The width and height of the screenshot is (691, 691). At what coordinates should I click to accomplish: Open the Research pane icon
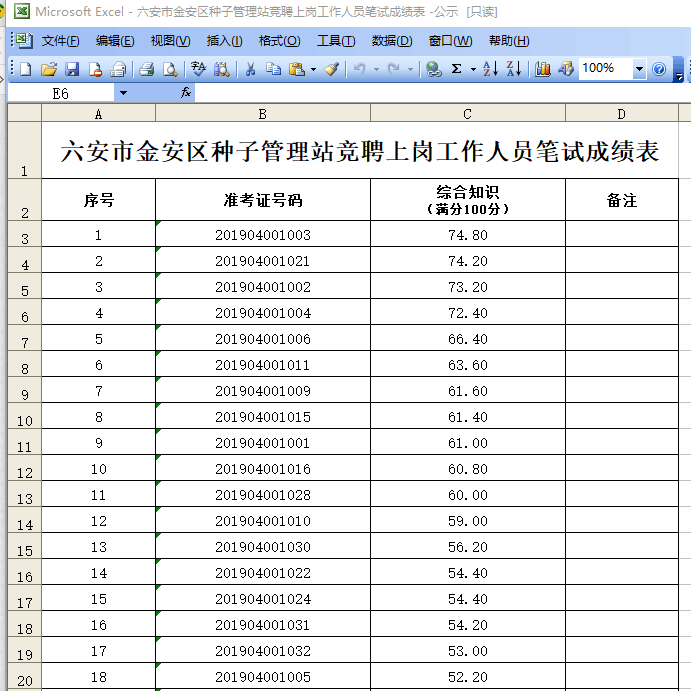tap(222, 69)
